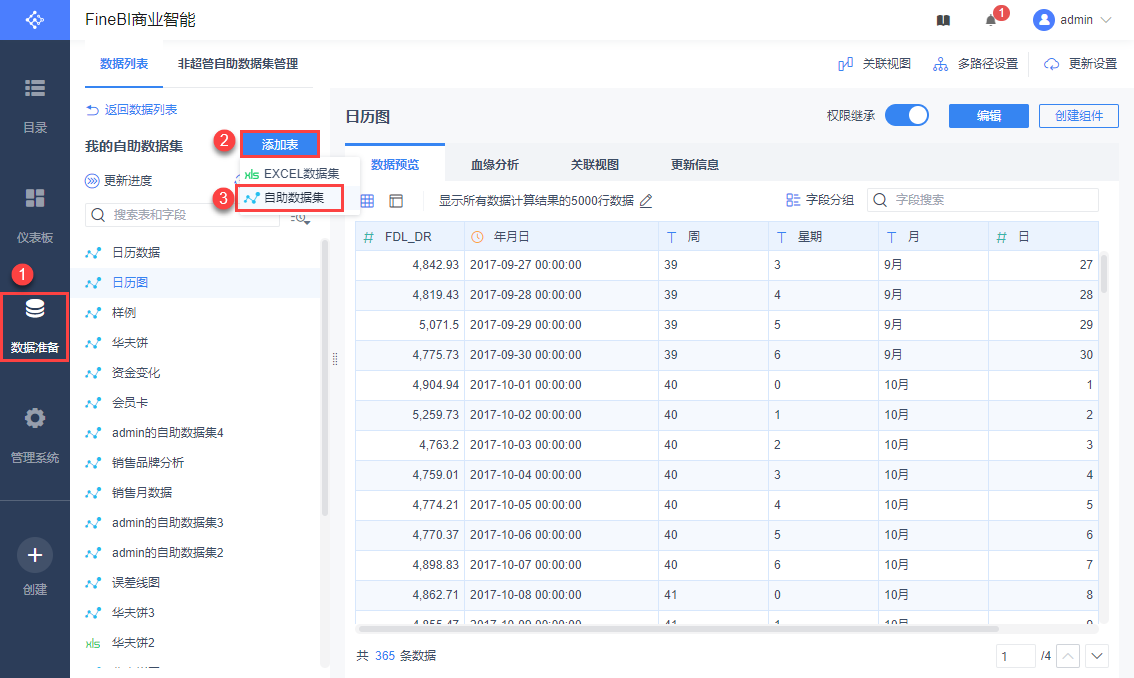Click 返回数据列表 link
1134x678 pixels.
pyautogui.click(x=132, y=110)
